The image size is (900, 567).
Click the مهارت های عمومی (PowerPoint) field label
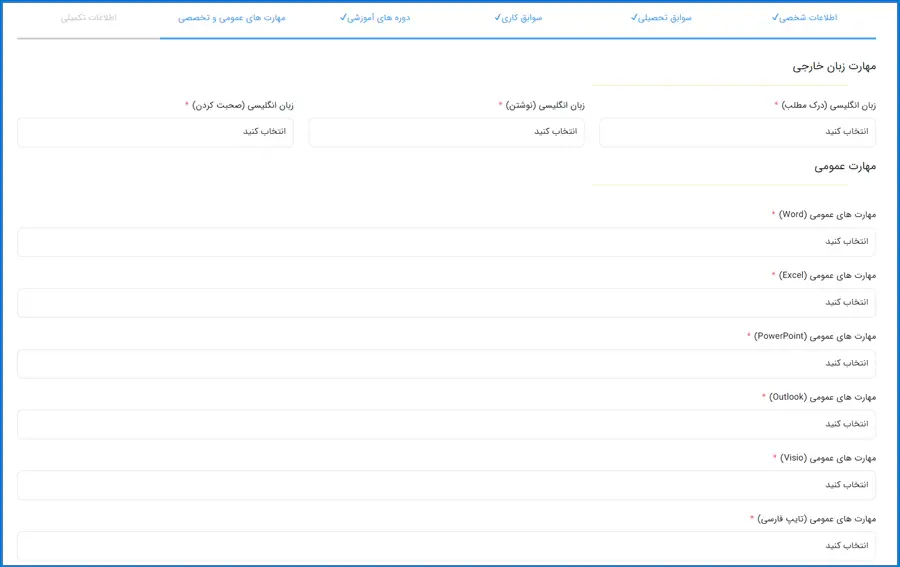(x=816, y=336)
